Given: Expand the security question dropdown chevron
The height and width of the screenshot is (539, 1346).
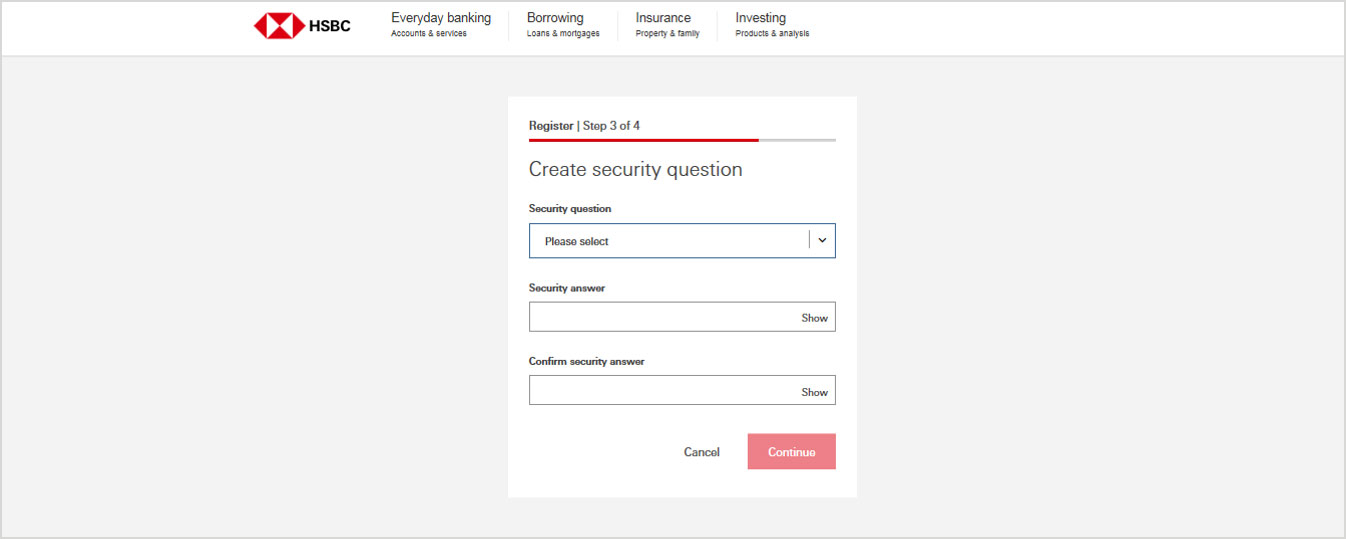Looking at the screenshot, I should click(x=822, y=241).
